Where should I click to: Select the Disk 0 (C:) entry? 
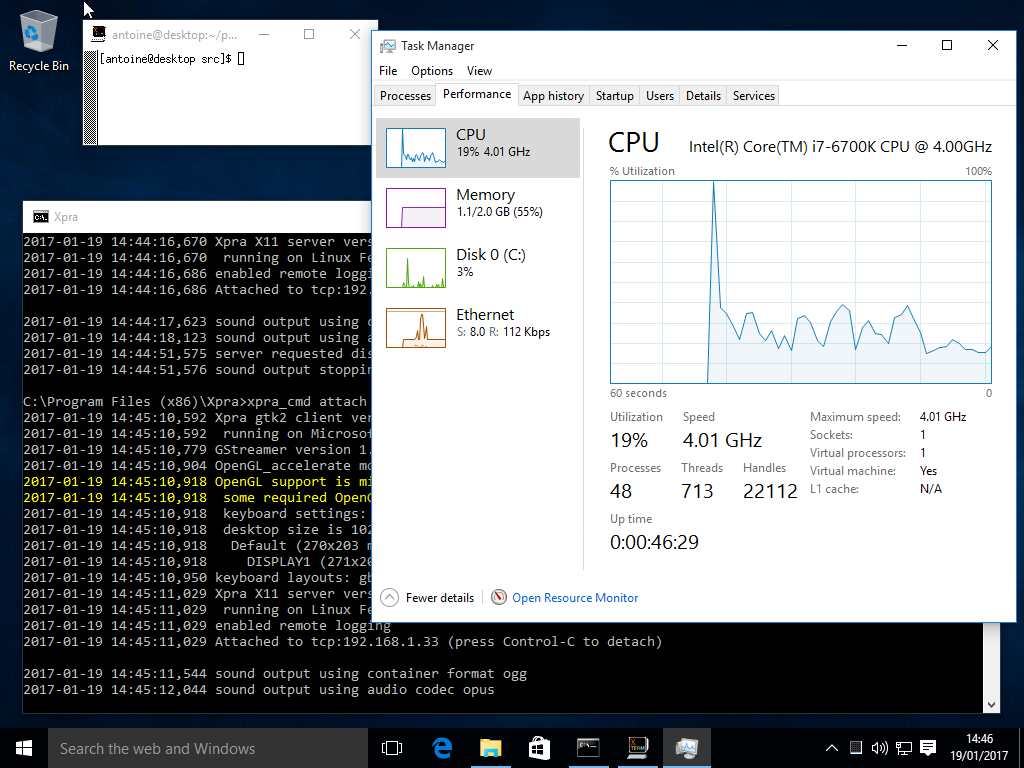(478, 268)
